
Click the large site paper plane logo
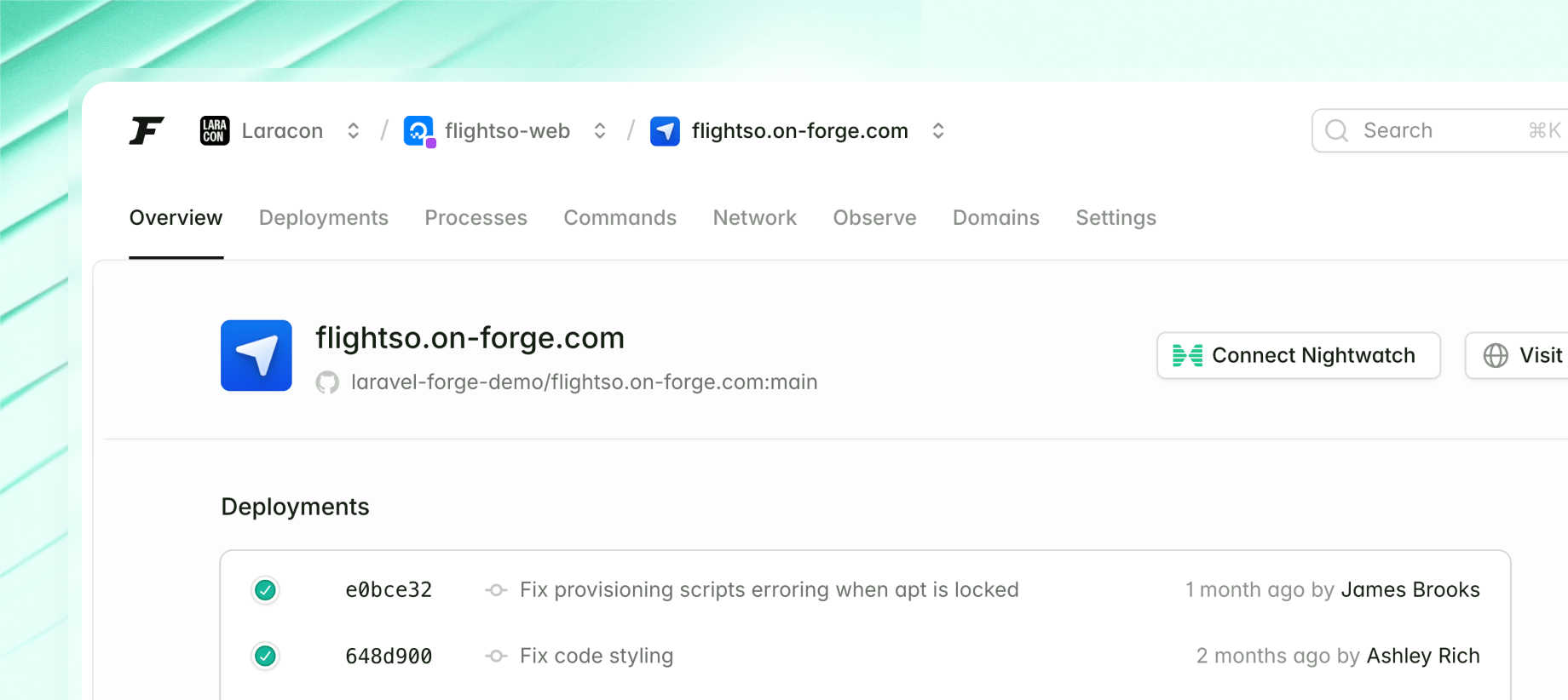[x=257, y=355]
